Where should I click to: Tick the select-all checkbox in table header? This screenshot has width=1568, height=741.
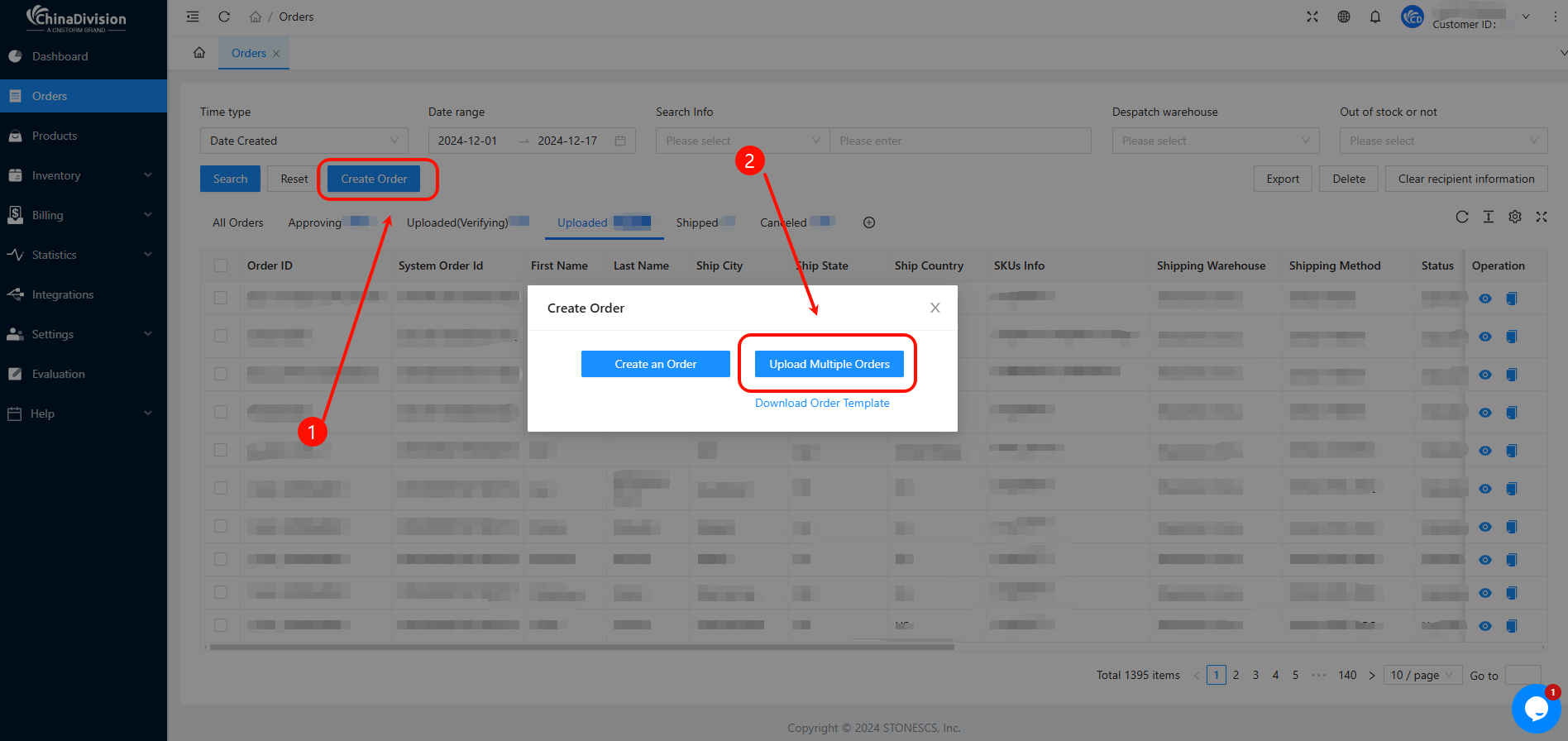click(x=221, y=265)
